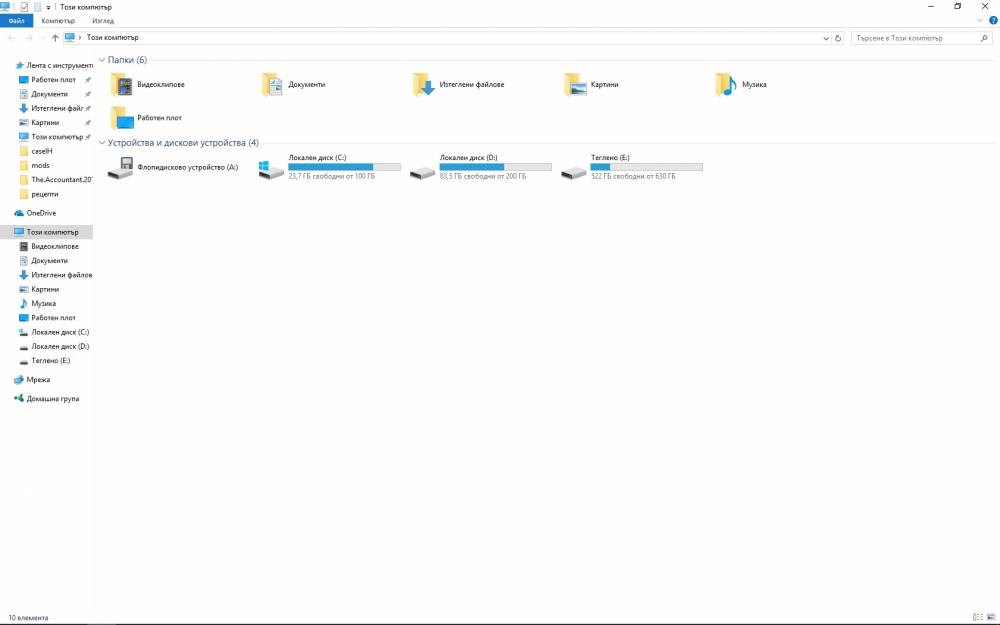1000x625 pixels.
Task: Select Локален диск (D:) in navigation tree
Action: click(x=54, y=346)
